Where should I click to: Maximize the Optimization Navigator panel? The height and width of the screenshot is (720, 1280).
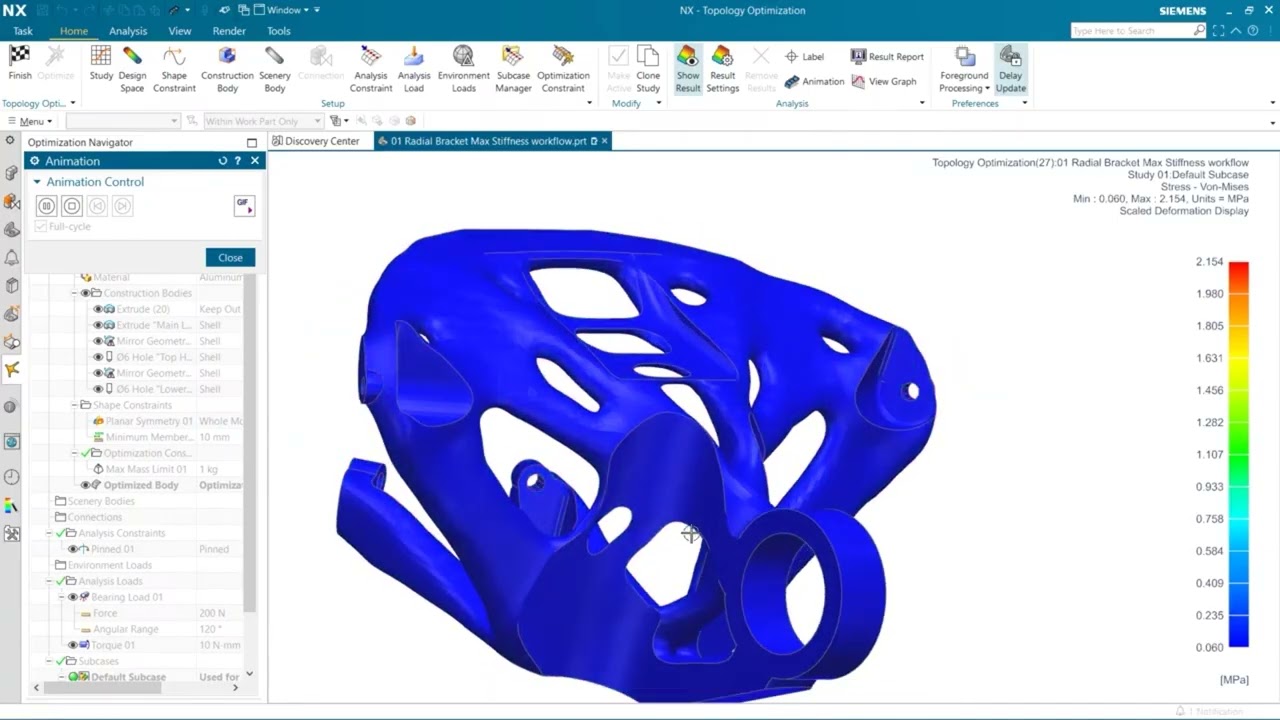(251, 143)
